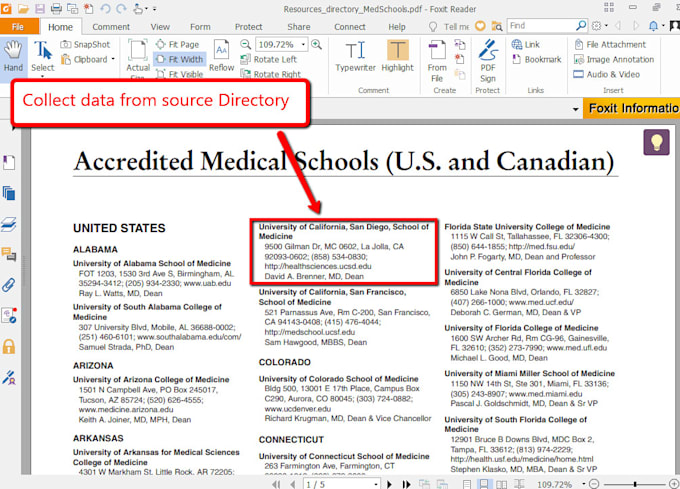The height and width of the screenshot is (489, 680).
Task: Zoom out with ribbon magnifier minus
Action: click(x=245, y=44)
